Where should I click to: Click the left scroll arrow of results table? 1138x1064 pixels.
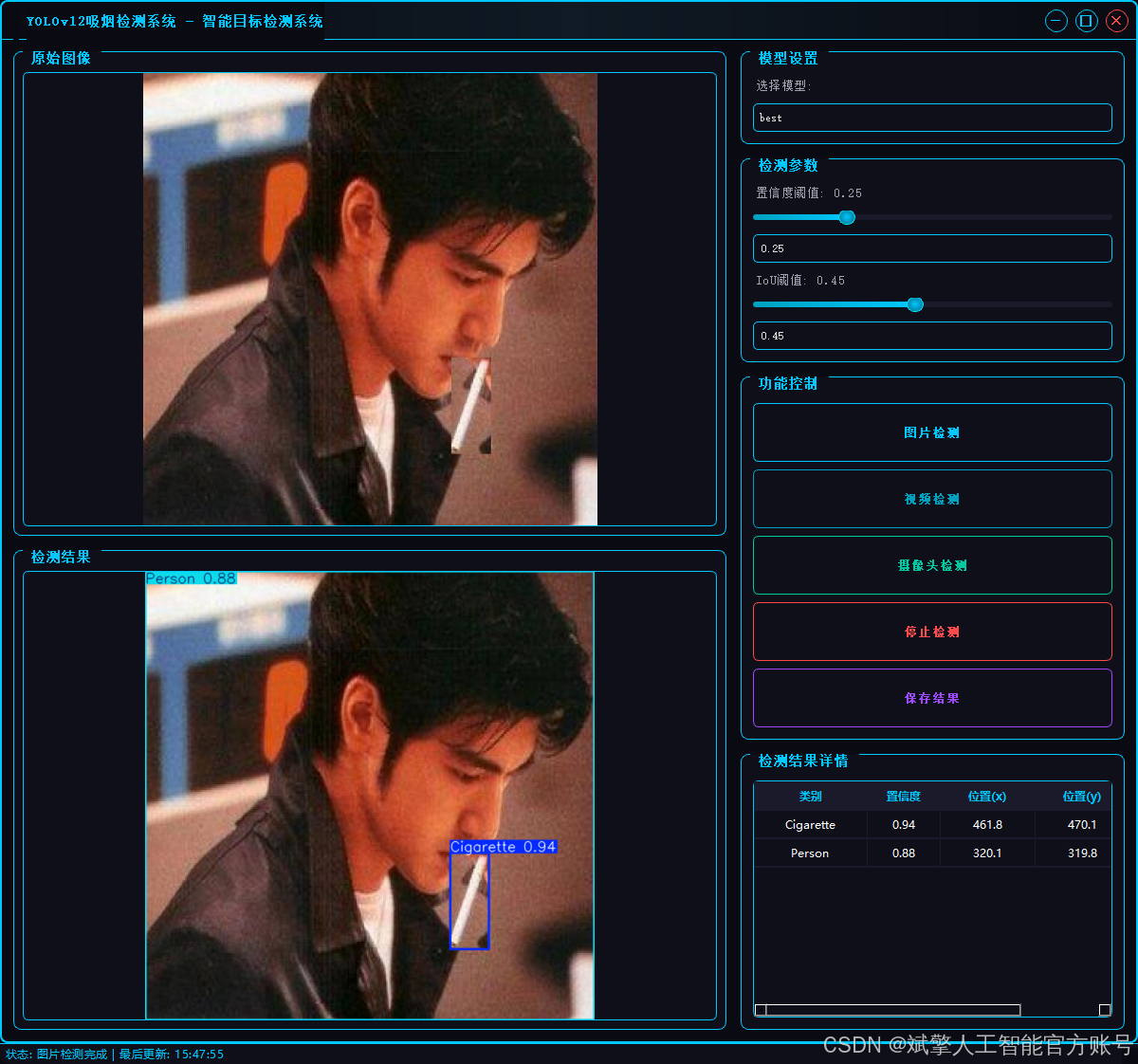761,1010
